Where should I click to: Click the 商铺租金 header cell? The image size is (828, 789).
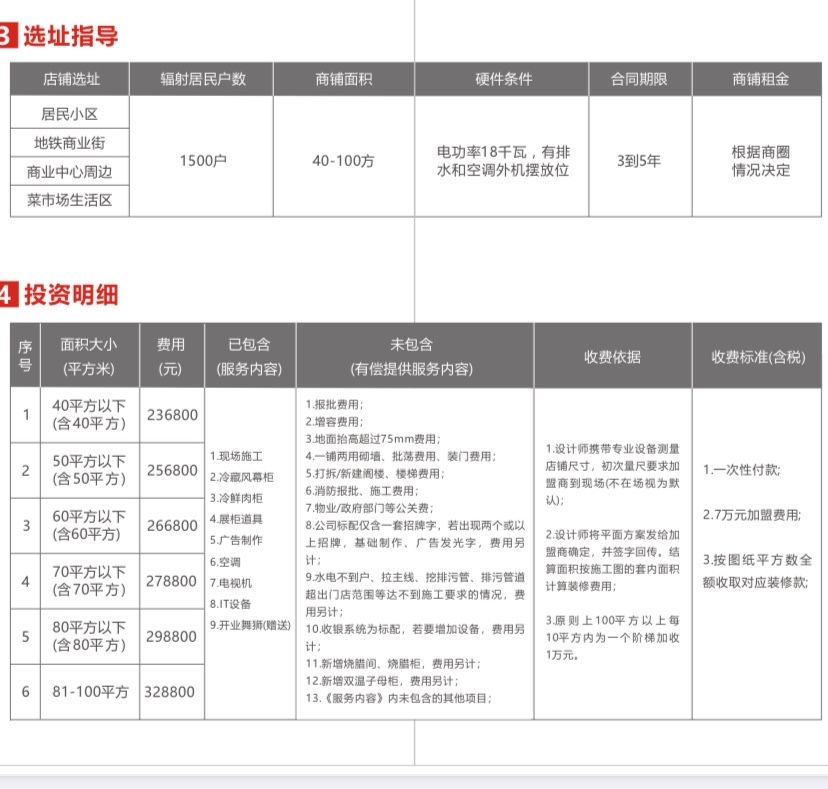pos(759,79)
